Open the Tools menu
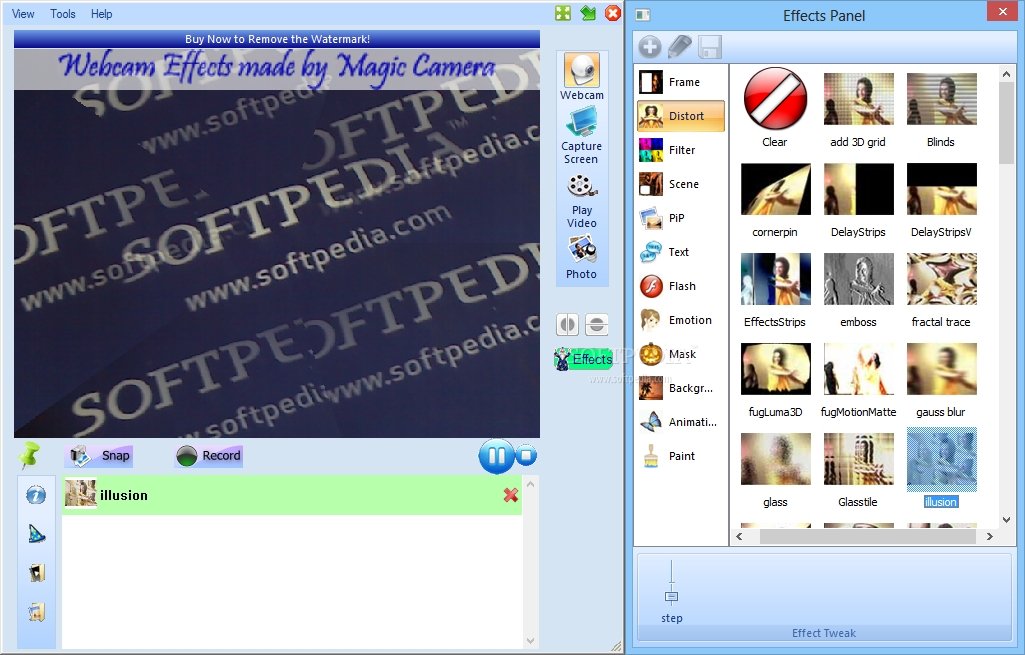The width and height of the screenshot is (1025, 655). [63, 14]
